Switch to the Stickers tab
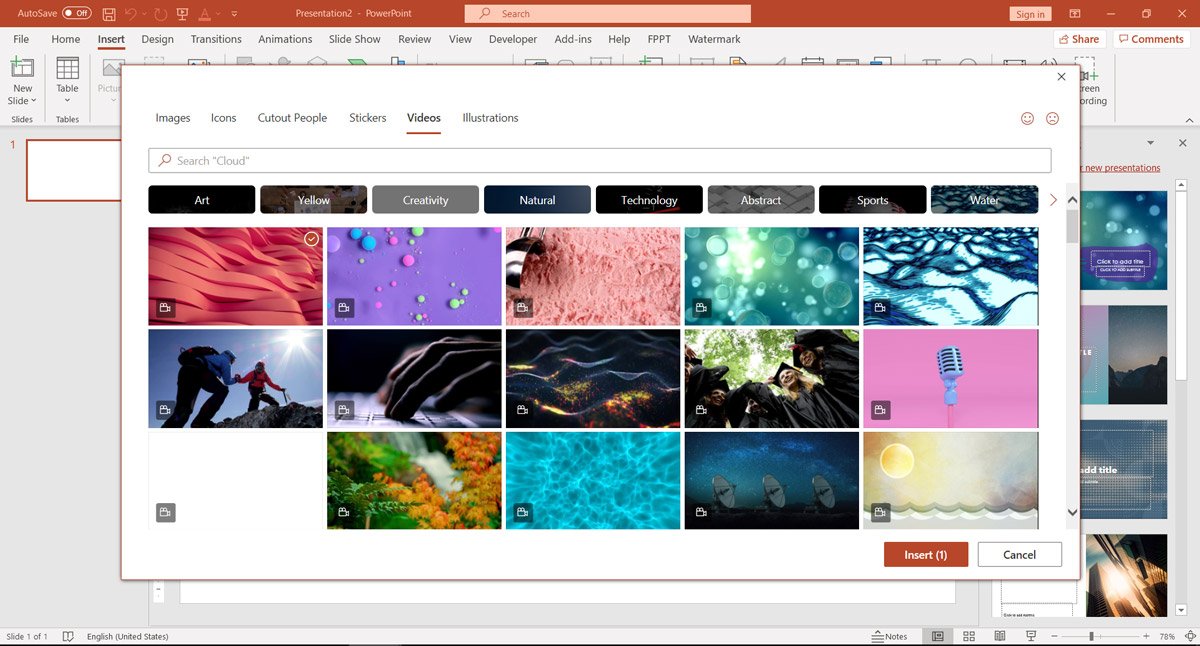 (x=367, y=118)
